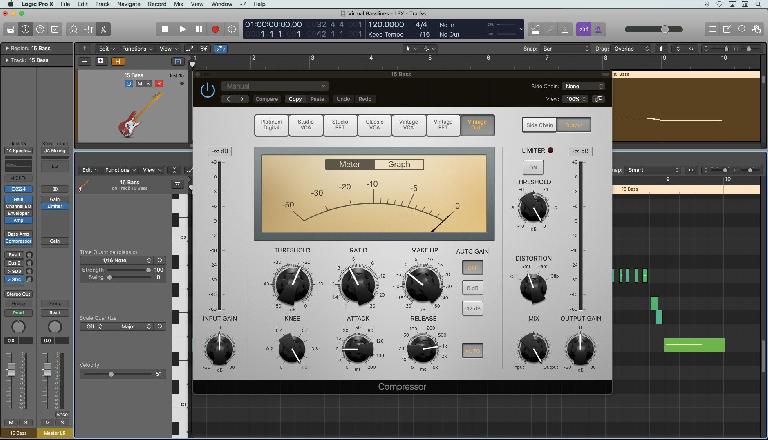This screenshot has width=768, height=440.
Task: Click next preset arrow in Compressor header
Action: [x=242, y=99]
